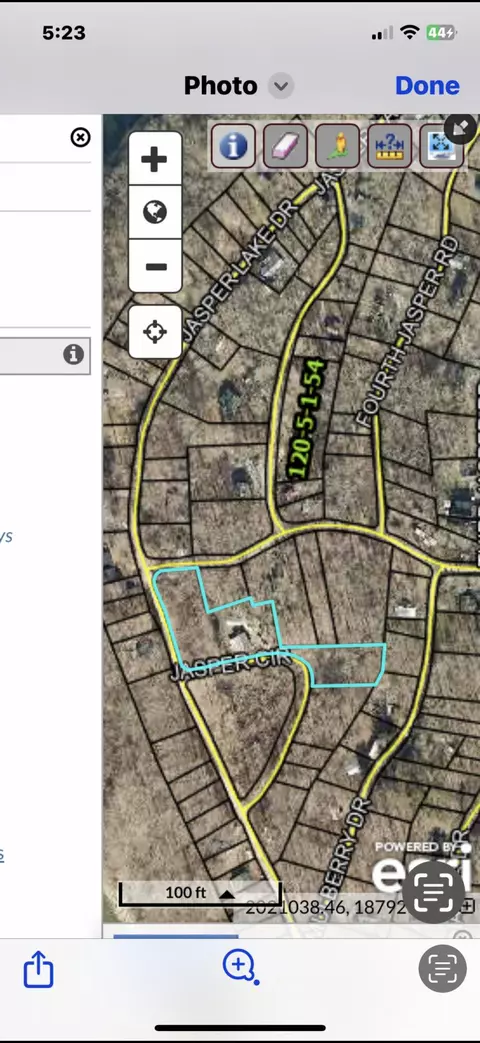The height and width of the screenshot is (1043, 480).
Task: Share the photo using share icon
Action: pyautogui.click(x=38, y=968)
